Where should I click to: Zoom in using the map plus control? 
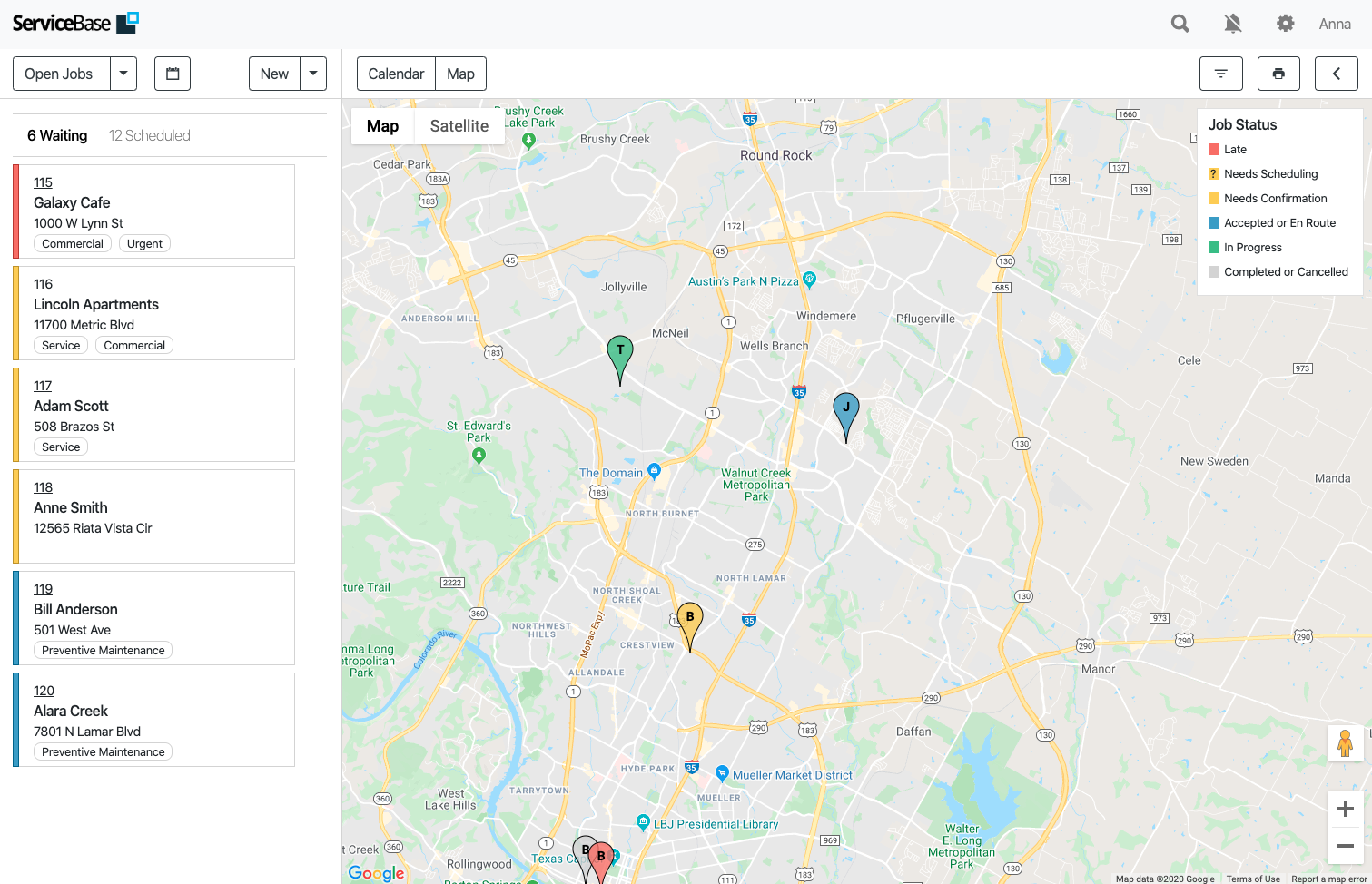coord(1346,808)
